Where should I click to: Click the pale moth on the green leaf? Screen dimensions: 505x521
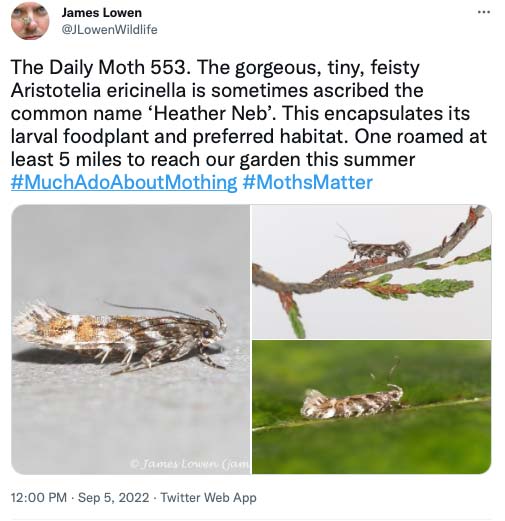353,403
